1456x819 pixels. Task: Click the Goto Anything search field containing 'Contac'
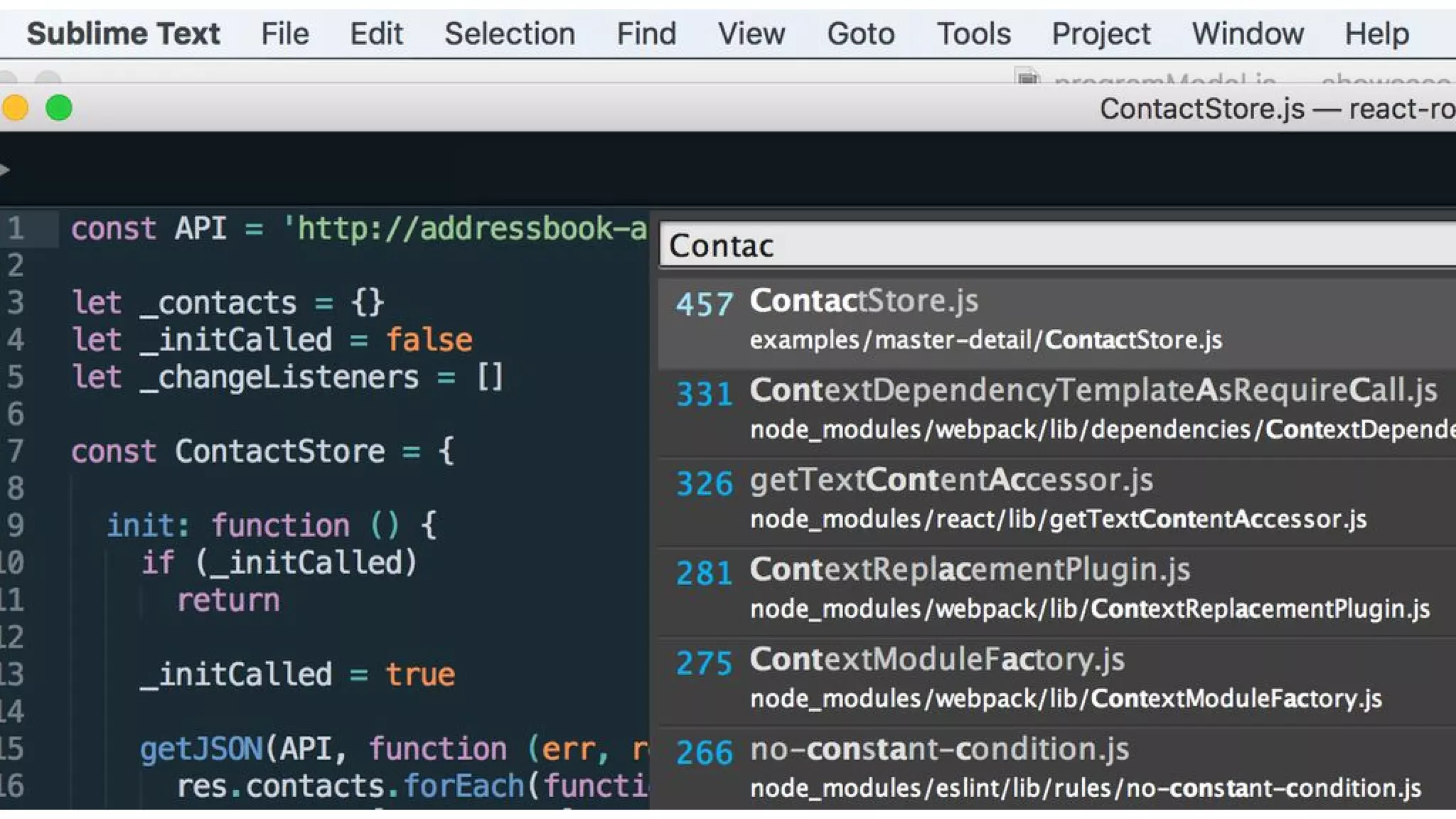pos(1052,246)
